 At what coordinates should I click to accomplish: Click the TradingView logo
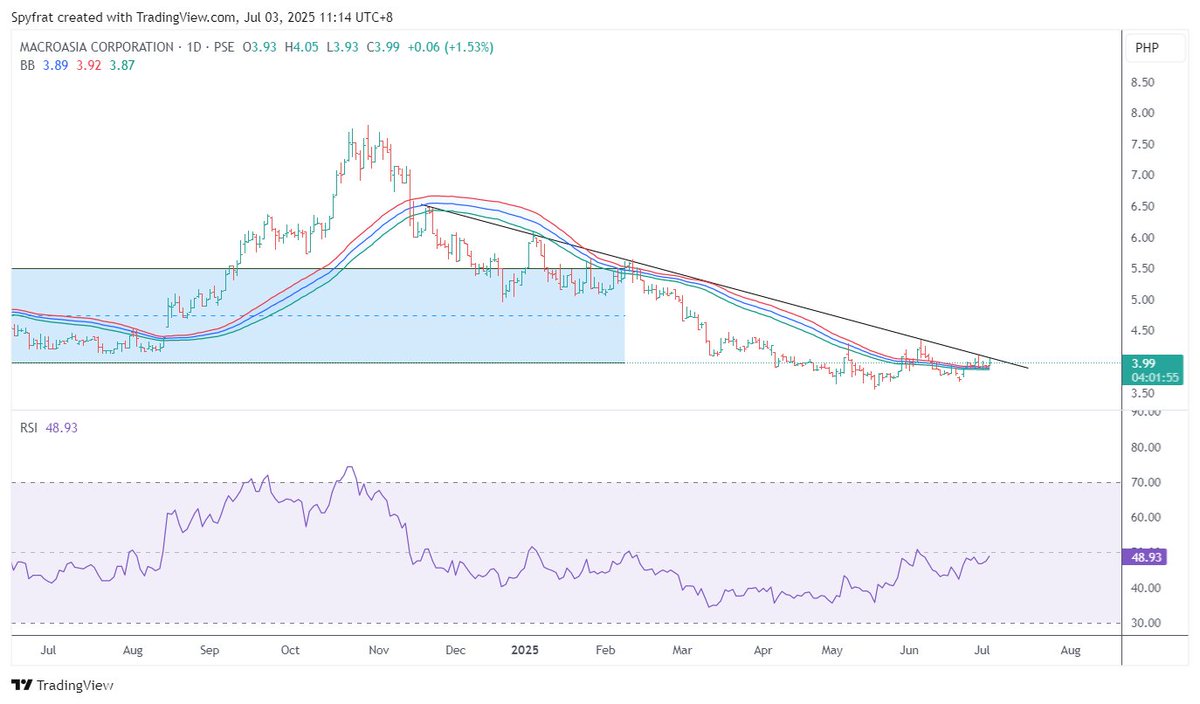[x=62, y=686]
